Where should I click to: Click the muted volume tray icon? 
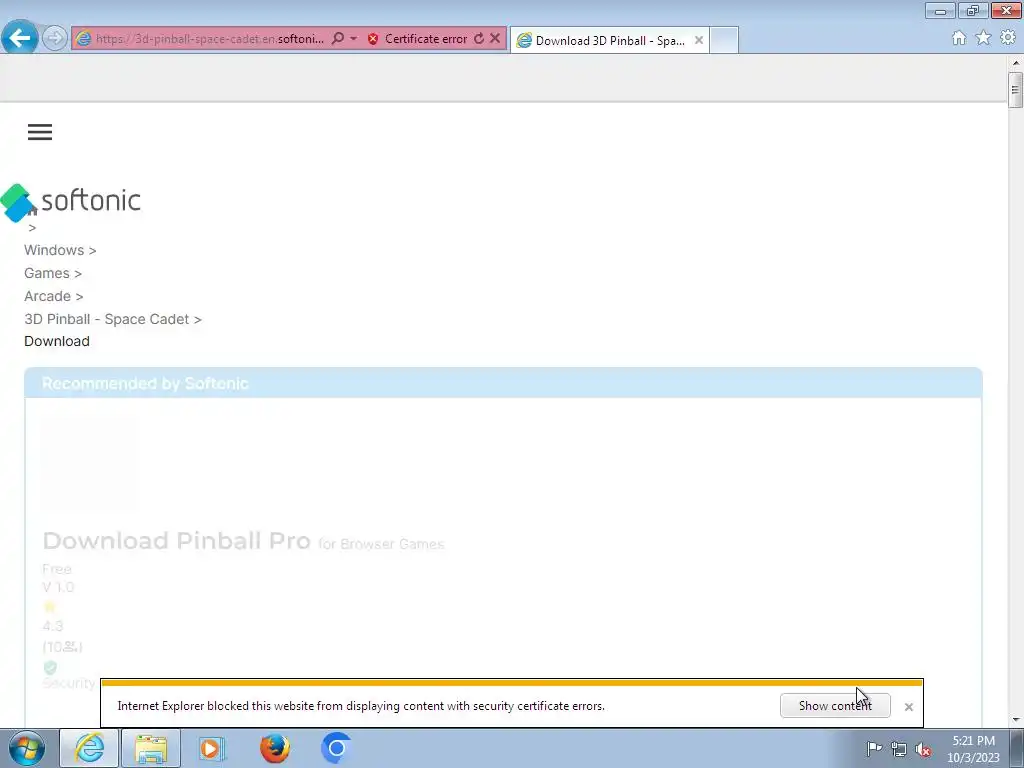pyautogui.click(x=923, y=749)
